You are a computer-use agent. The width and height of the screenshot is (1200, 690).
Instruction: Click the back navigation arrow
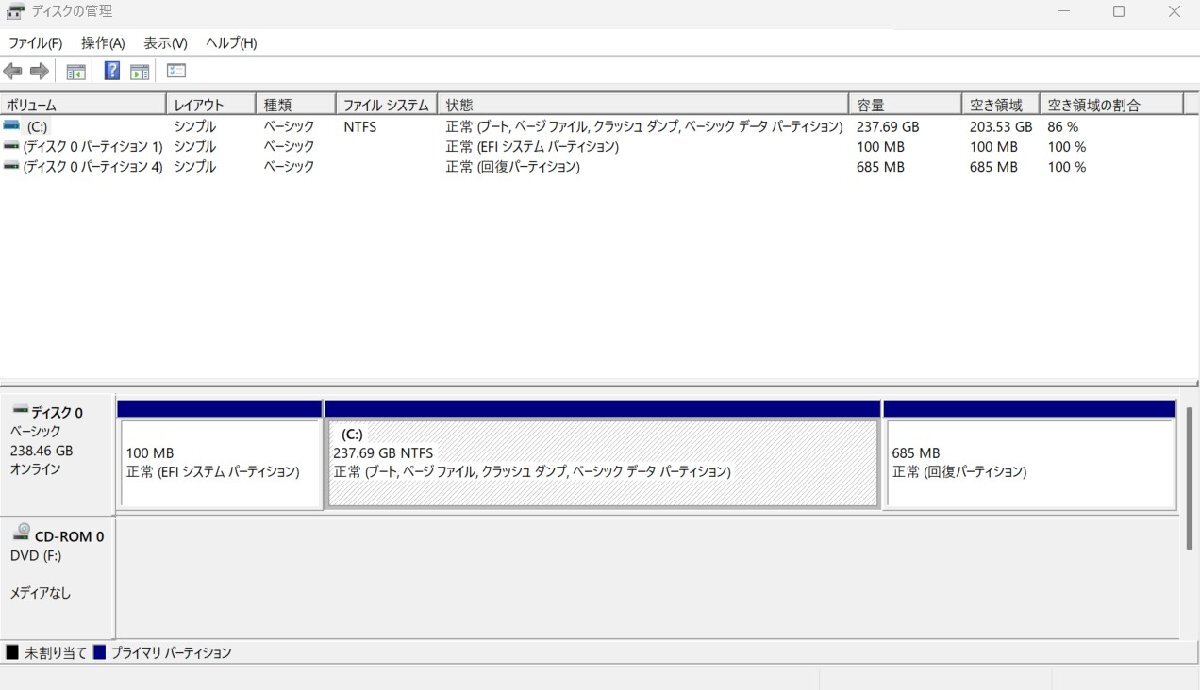[13, 70]
